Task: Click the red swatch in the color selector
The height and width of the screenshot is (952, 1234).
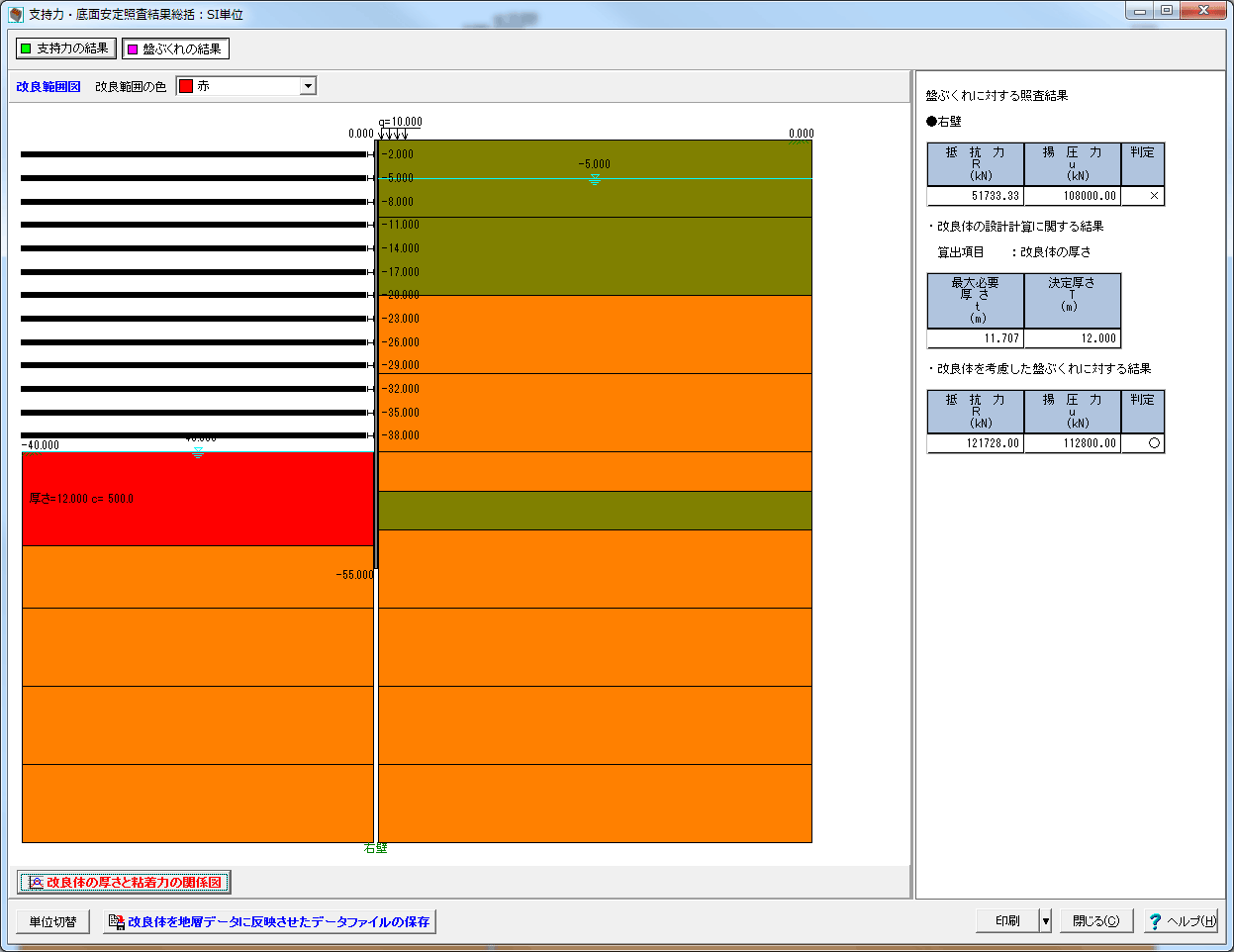Action: click(x=186, y=86)
